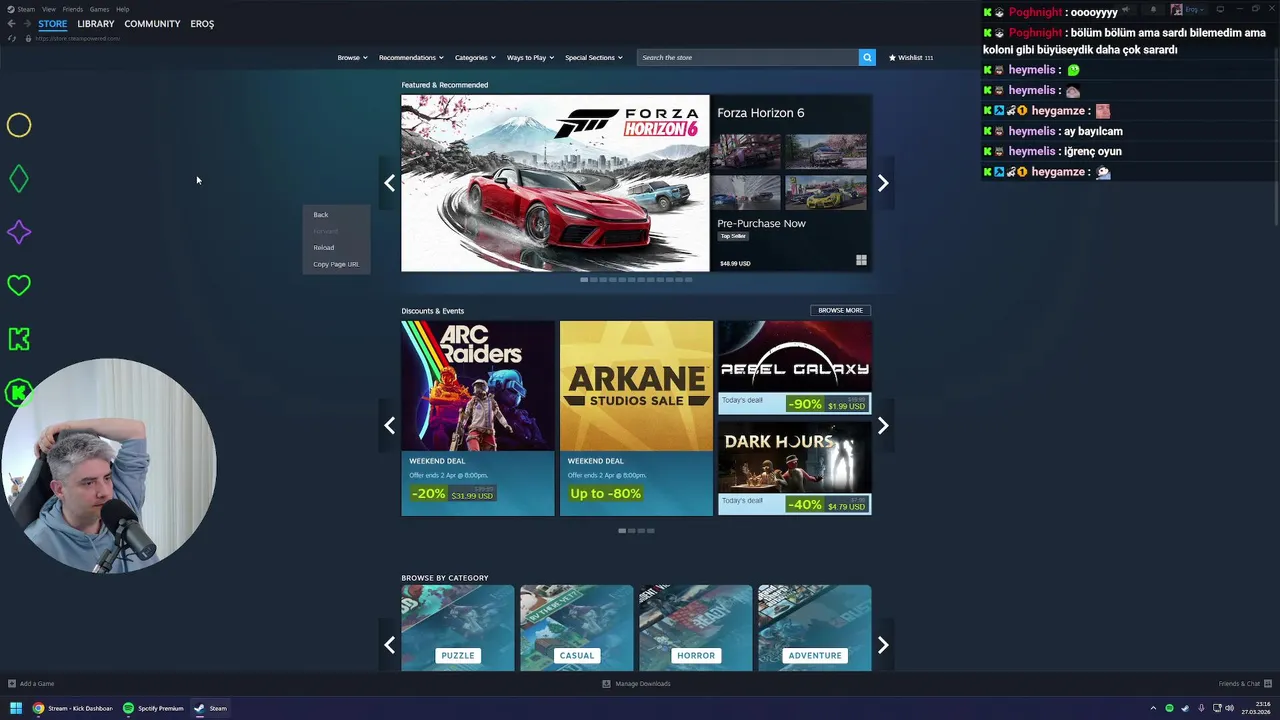Screen dimensions: 1280x720
Task: Expand the Categories dropdown
Action: pyautogui.click(x=475, y=57)
